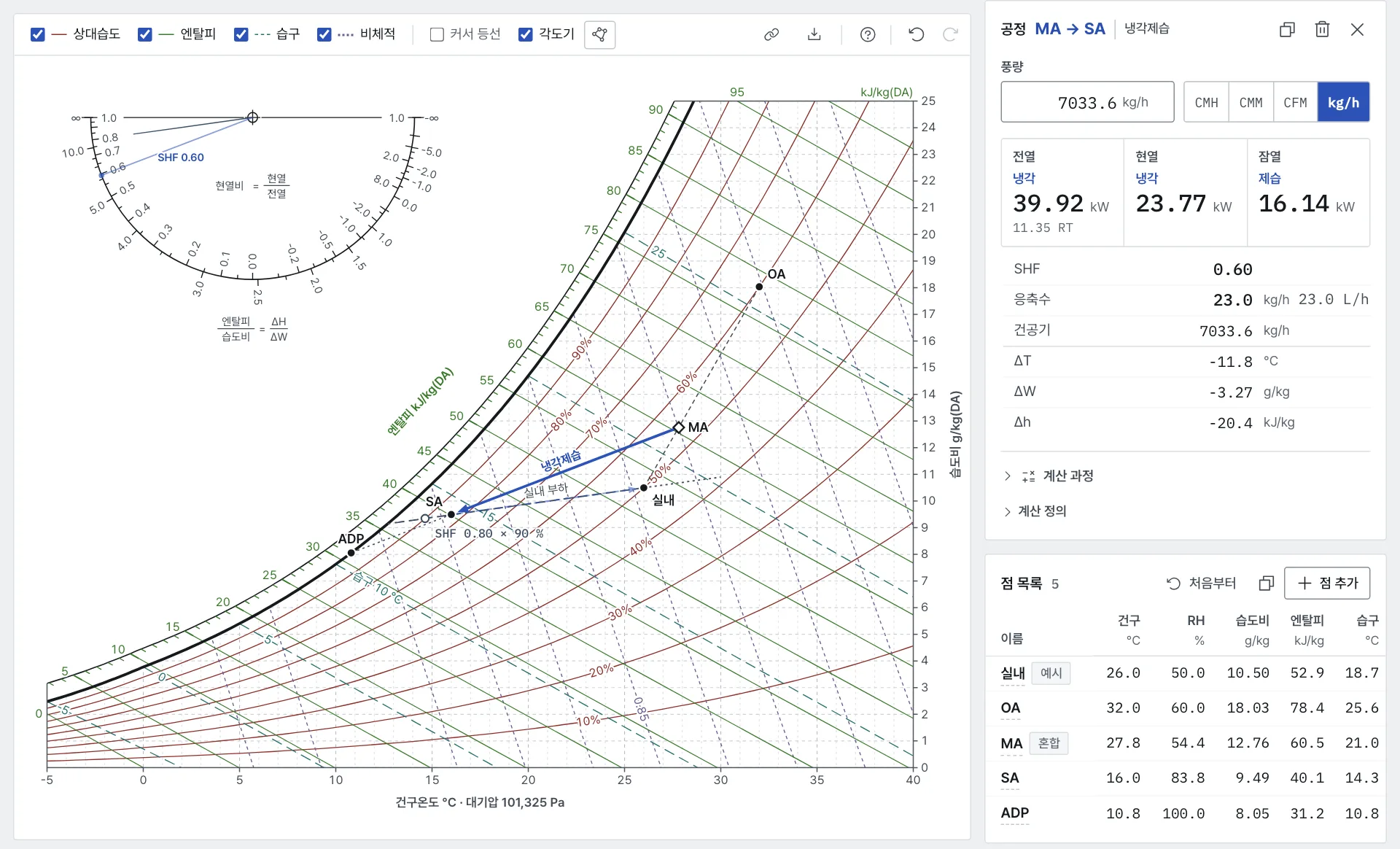Copy the point list with the copy icon
Screen dimensions: 1400x849
click(1267, 583)
